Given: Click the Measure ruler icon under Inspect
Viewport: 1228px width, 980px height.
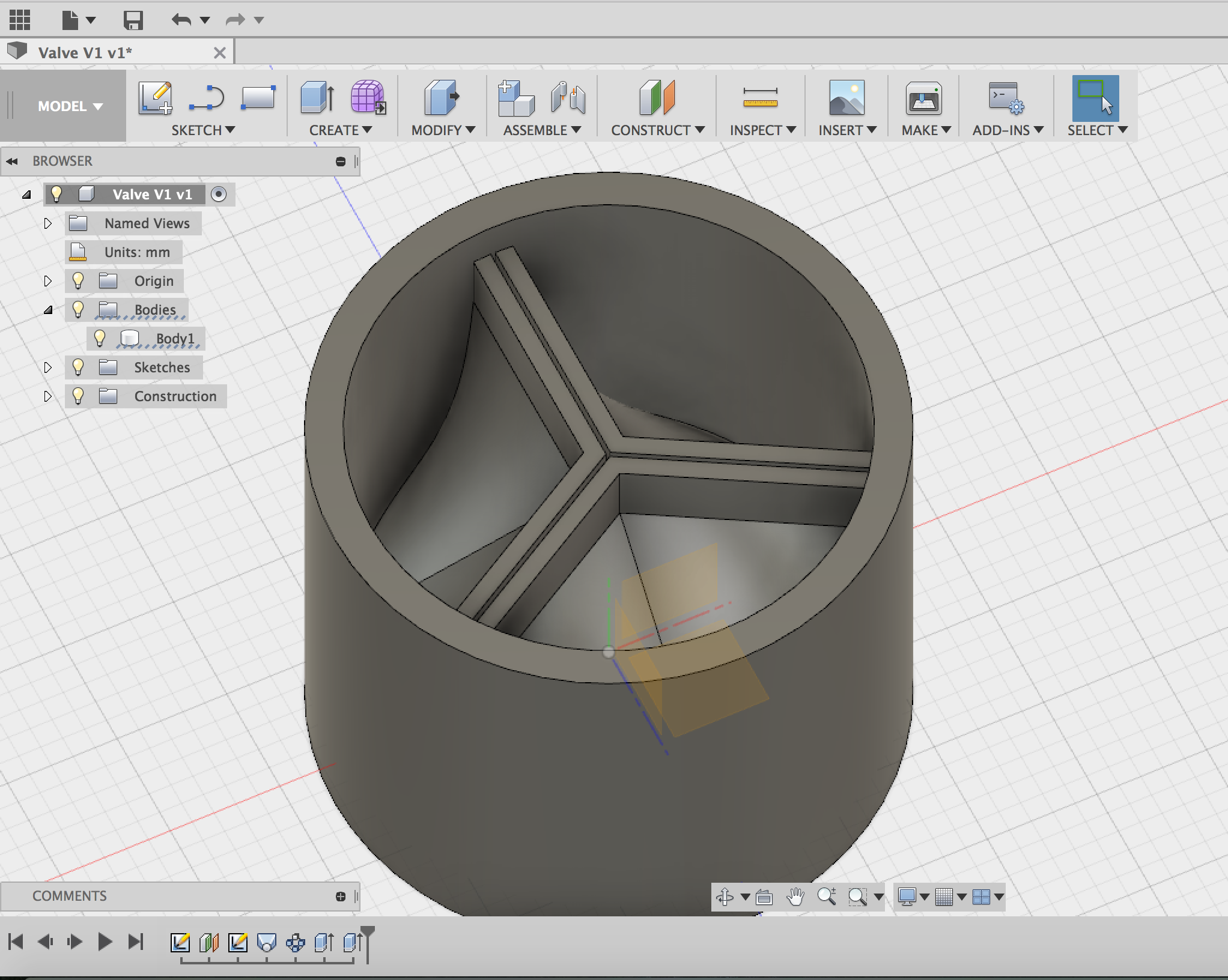Looking at the screenshot, I should (760, 98).
